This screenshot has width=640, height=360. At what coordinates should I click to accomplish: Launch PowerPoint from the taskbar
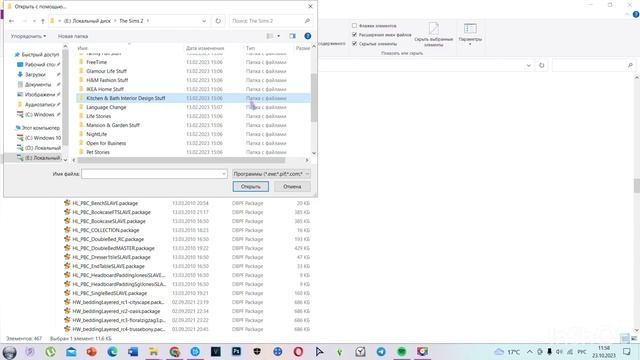tap(92, 352)
